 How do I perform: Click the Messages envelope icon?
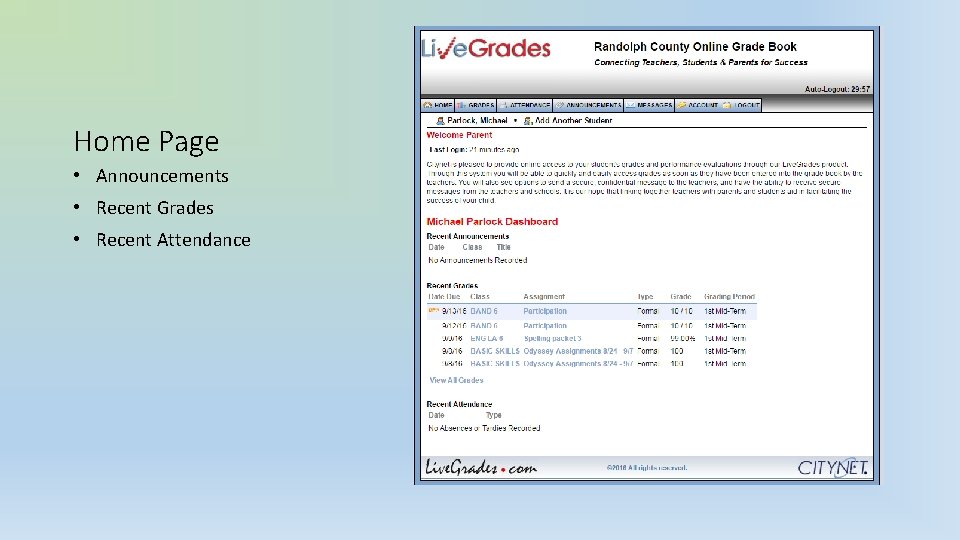[631, 105]
